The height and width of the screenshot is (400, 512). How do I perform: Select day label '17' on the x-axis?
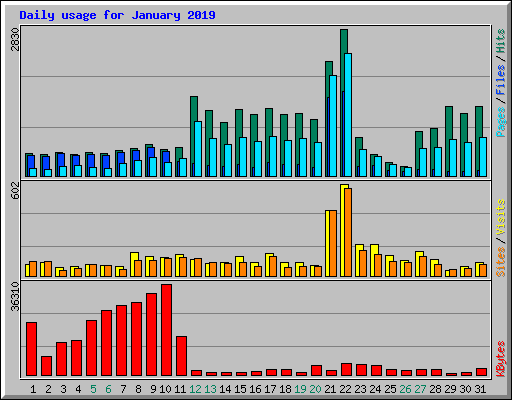point(271,389)
